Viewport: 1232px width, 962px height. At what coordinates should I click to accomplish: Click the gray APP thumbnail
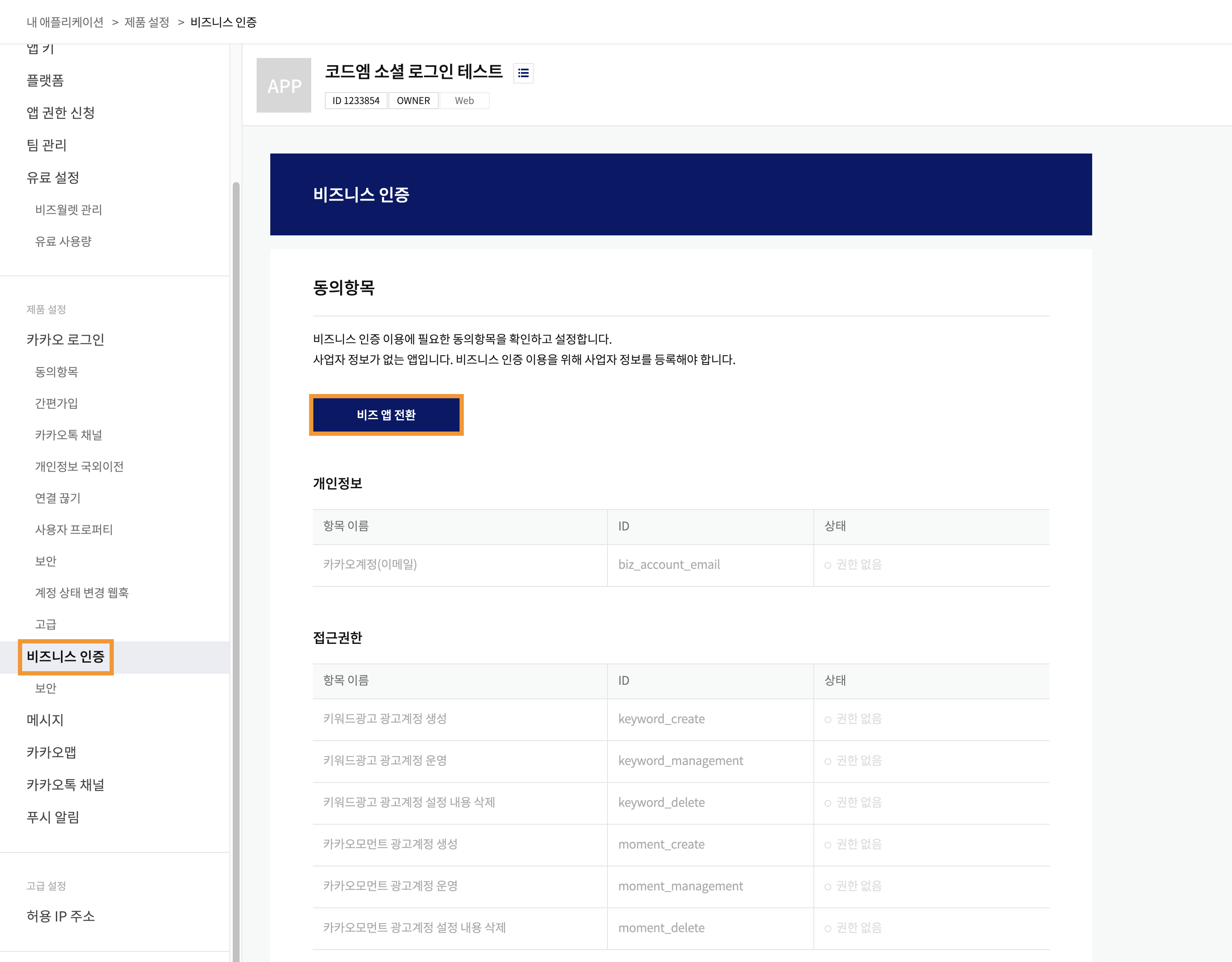click(x=284, y=85)
